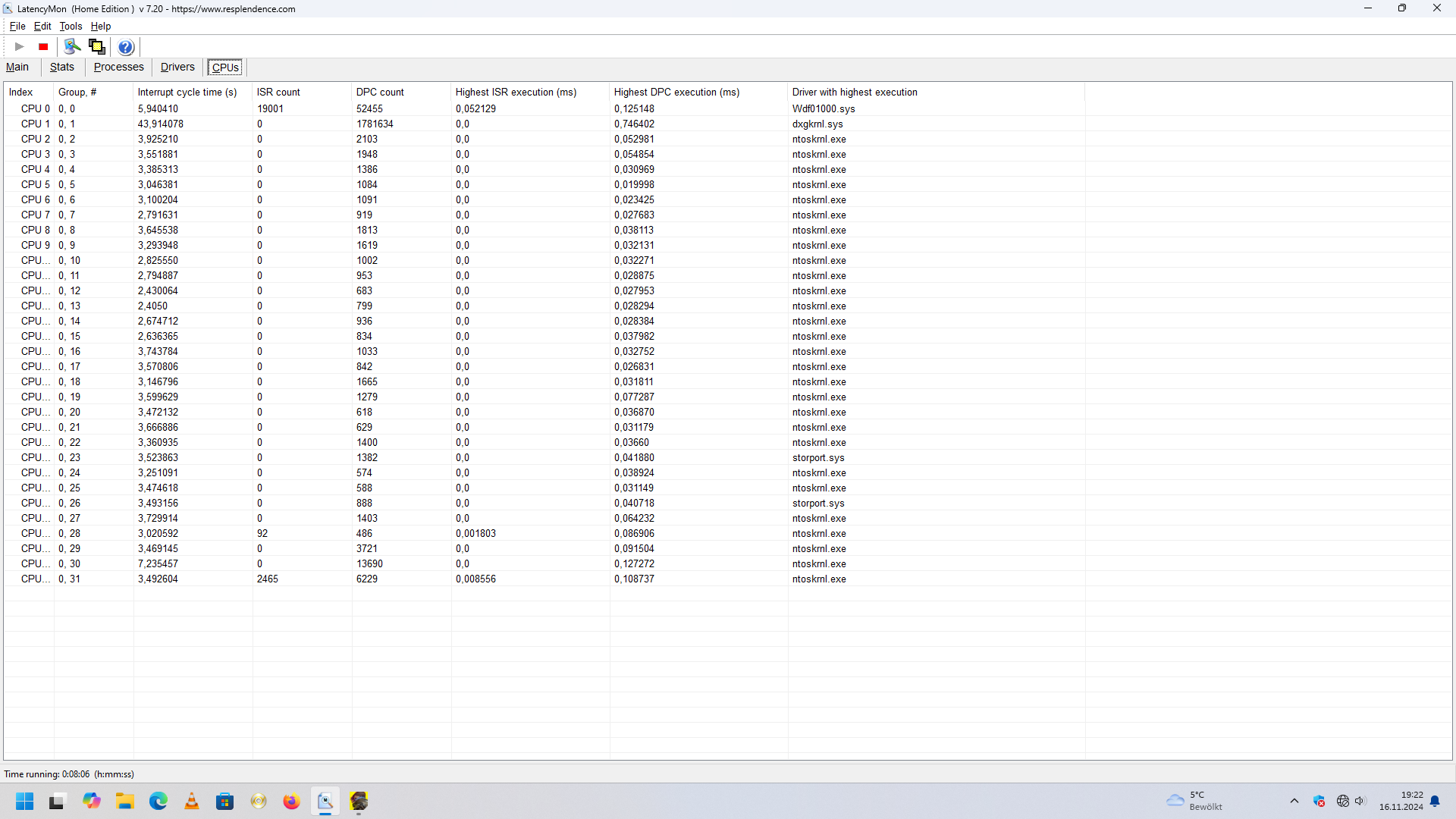Sort by Highest DPC execution column header
This screenshot has height=819, width=1456.
coord(676,92)
